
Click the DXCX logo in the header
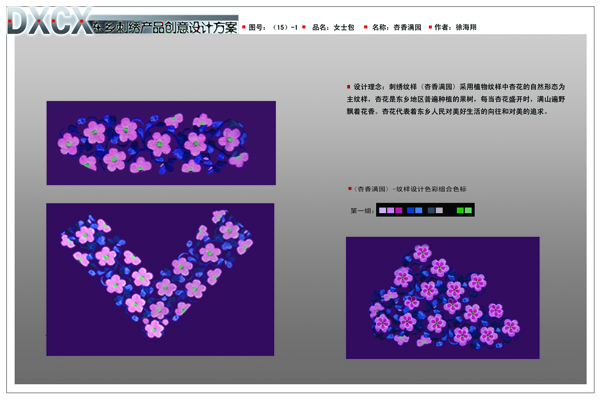tap(48, 24)
